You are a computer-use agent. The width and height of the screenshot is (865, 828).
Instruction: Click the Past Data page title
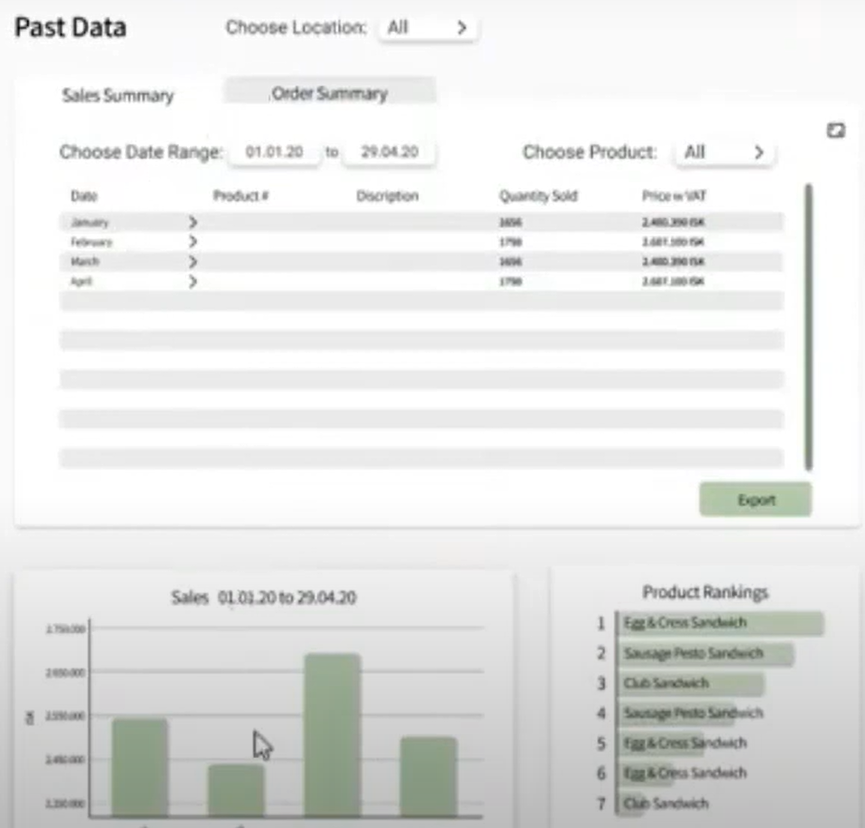pos(70,27)
